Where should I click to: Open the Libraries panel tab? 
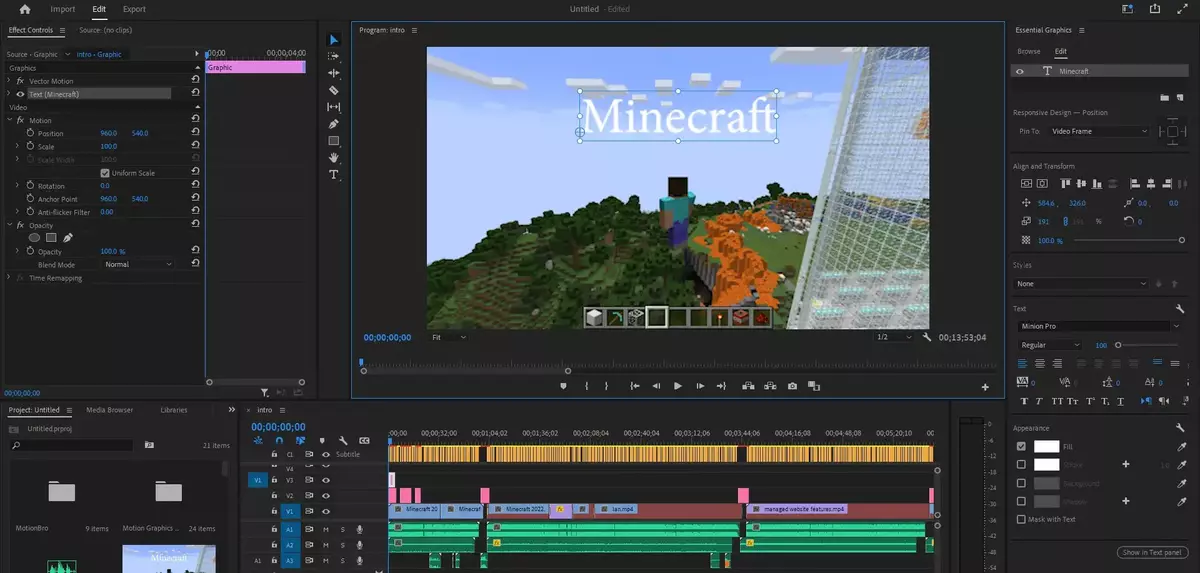tap(173, 410)
